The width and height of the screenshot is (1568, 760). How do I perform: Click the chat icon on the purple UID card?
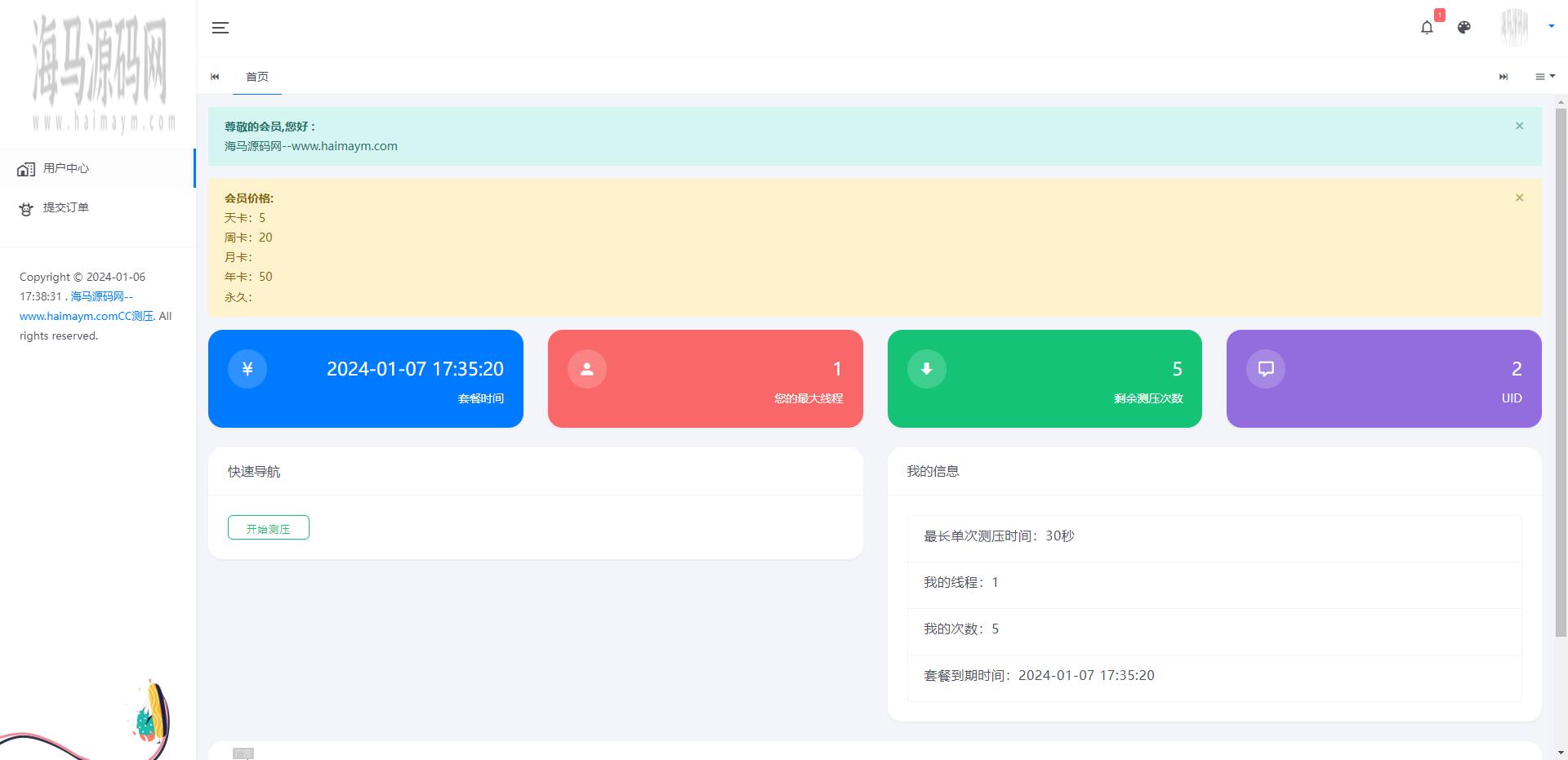tap(1265, 369)
